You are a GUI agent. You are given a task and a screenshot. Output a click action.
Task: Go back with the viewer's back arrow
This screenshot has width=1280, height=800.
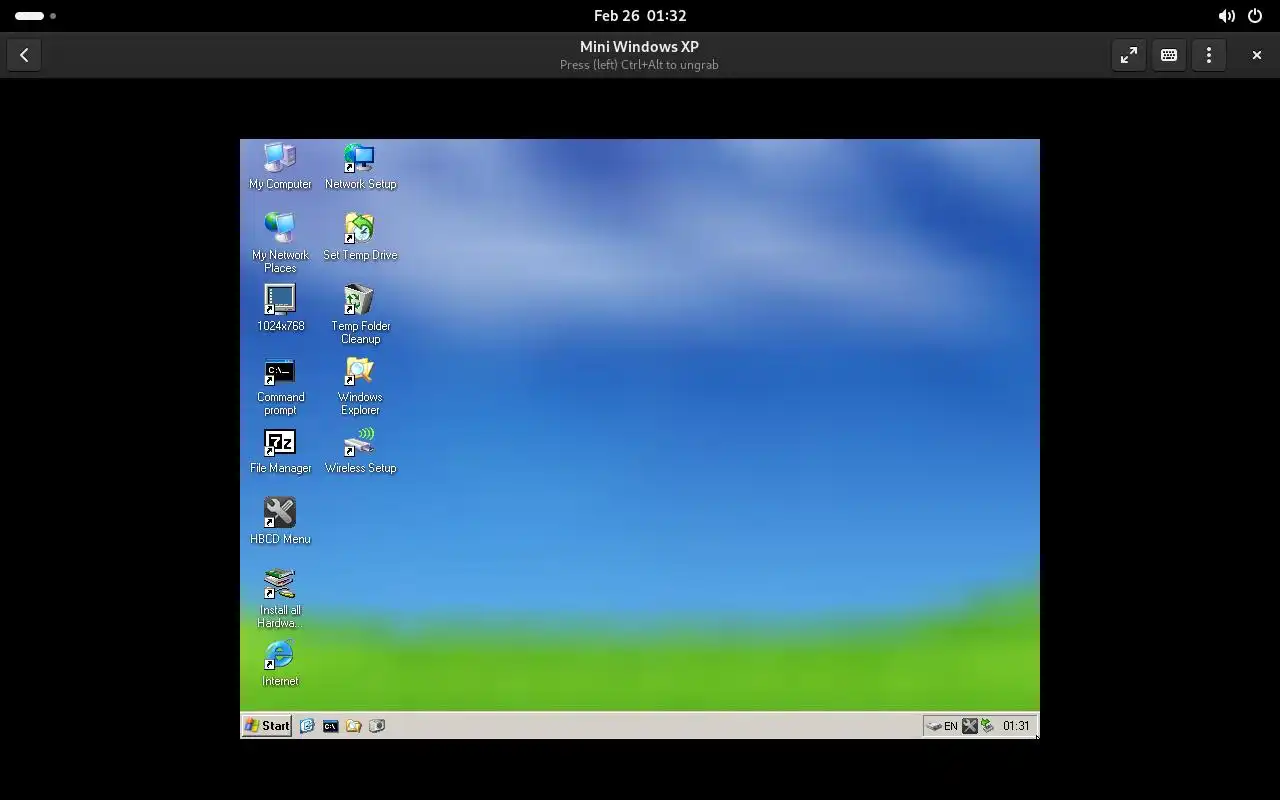tap(24, 55)
